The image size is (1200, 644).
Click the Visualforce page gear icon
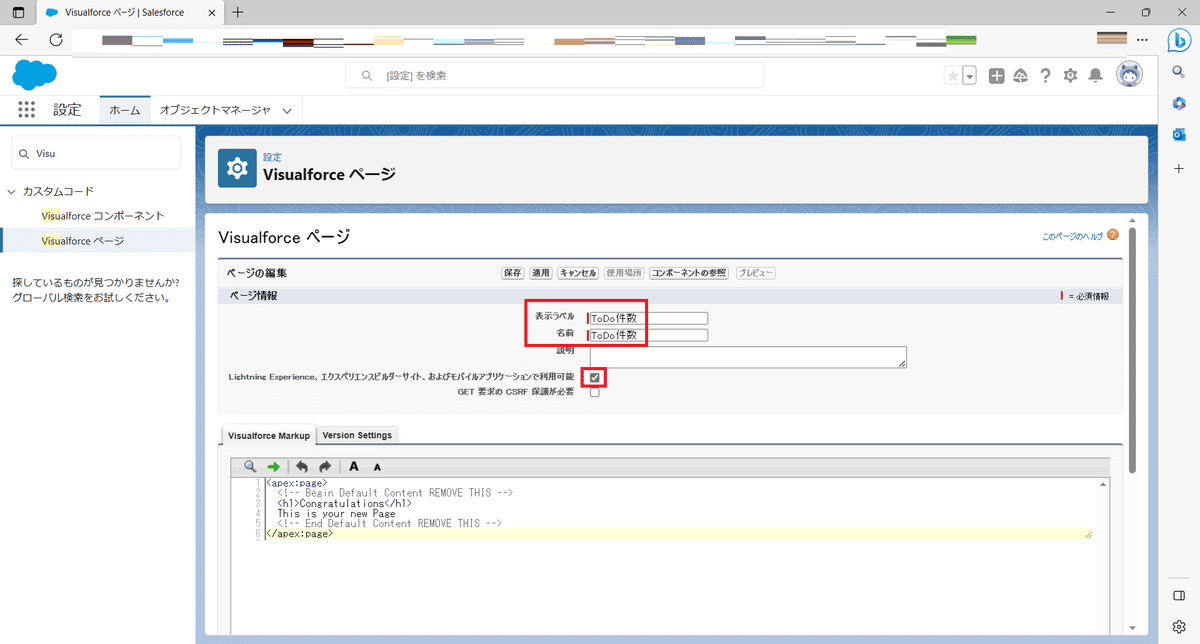[237, 168]
